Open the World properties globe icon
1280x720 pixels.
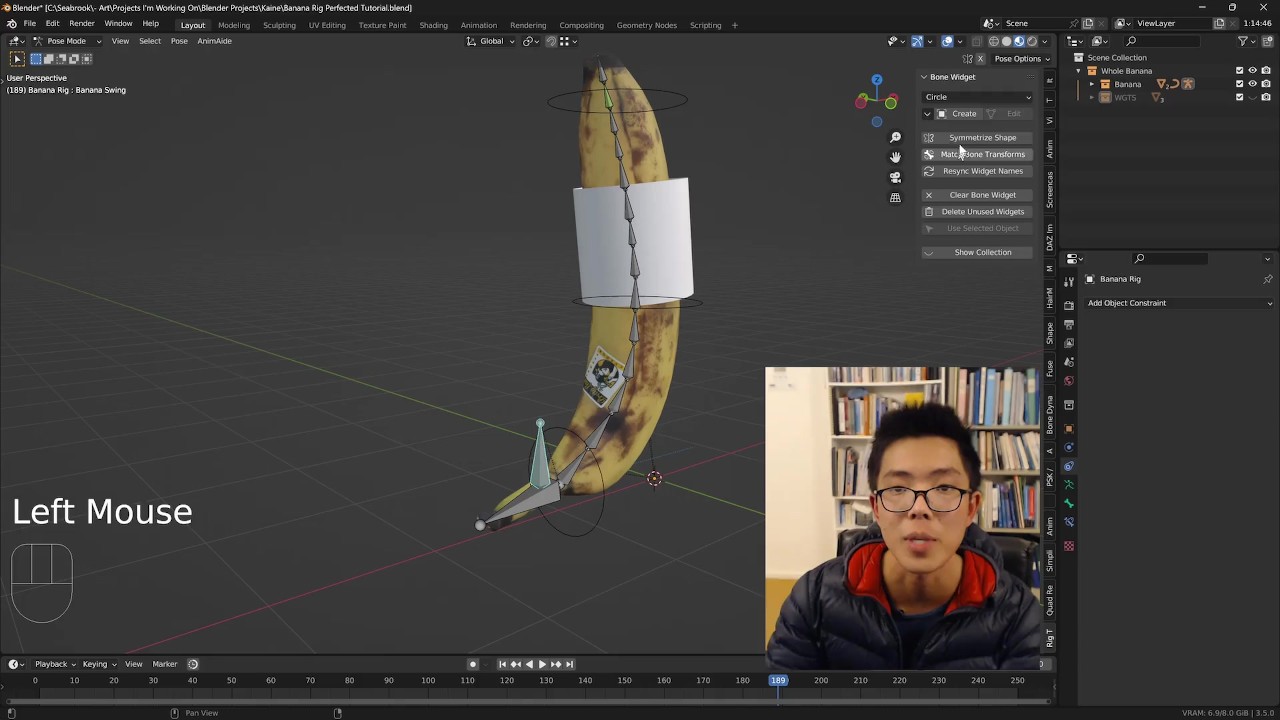(1069, 381)
